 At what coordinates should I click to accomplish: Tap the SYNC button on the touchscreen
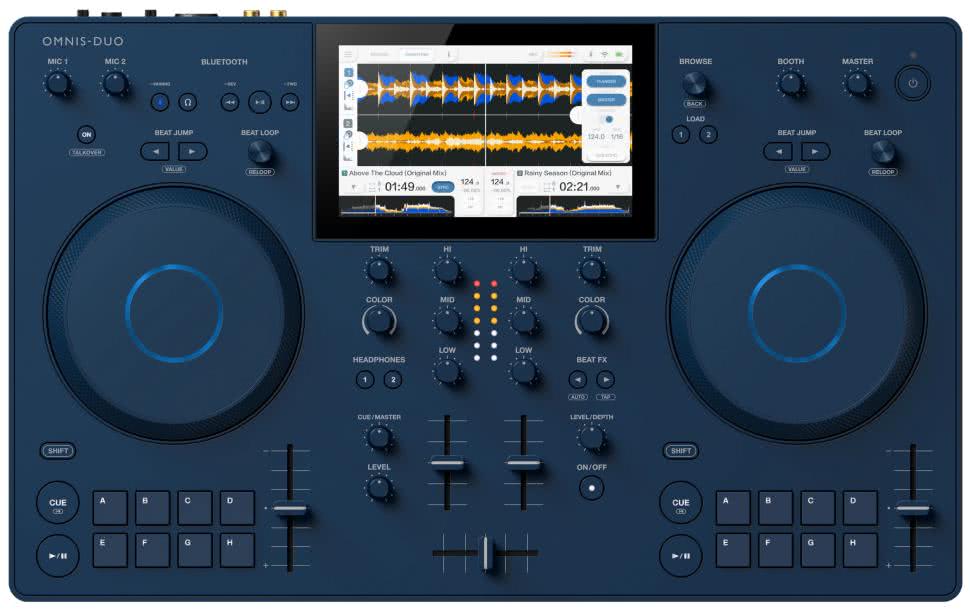pyautogui.click(x=443, y=187)
